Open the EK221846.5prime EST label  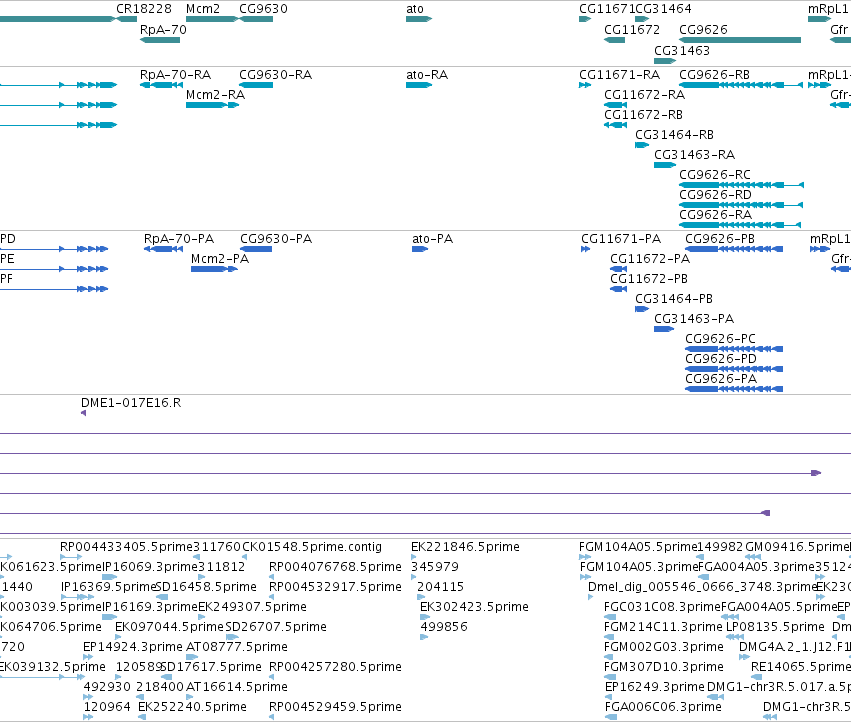click(x=465, y=547)
